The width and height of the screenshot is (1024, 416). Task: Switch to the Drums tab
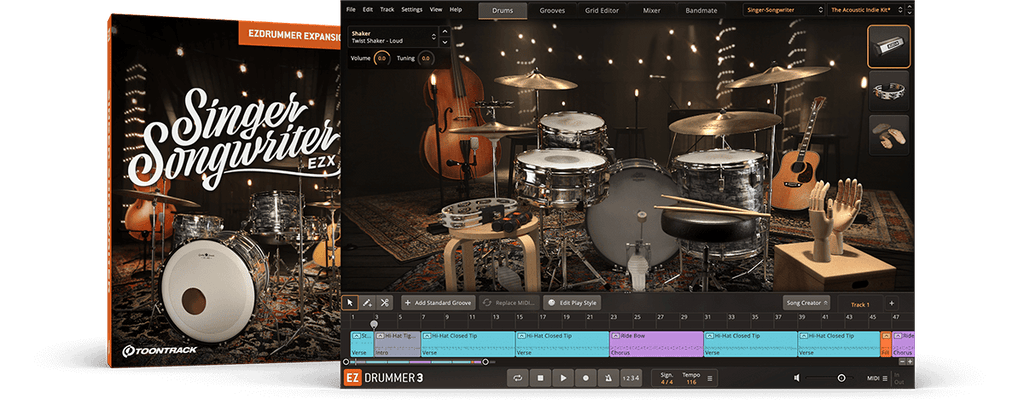pos(503,10)
